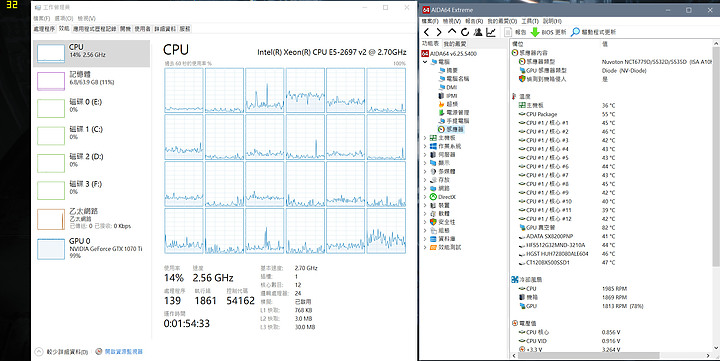Click AIDA64 v6.25.5400 root node
Screen dimensions: 720x361
(449, 53)
